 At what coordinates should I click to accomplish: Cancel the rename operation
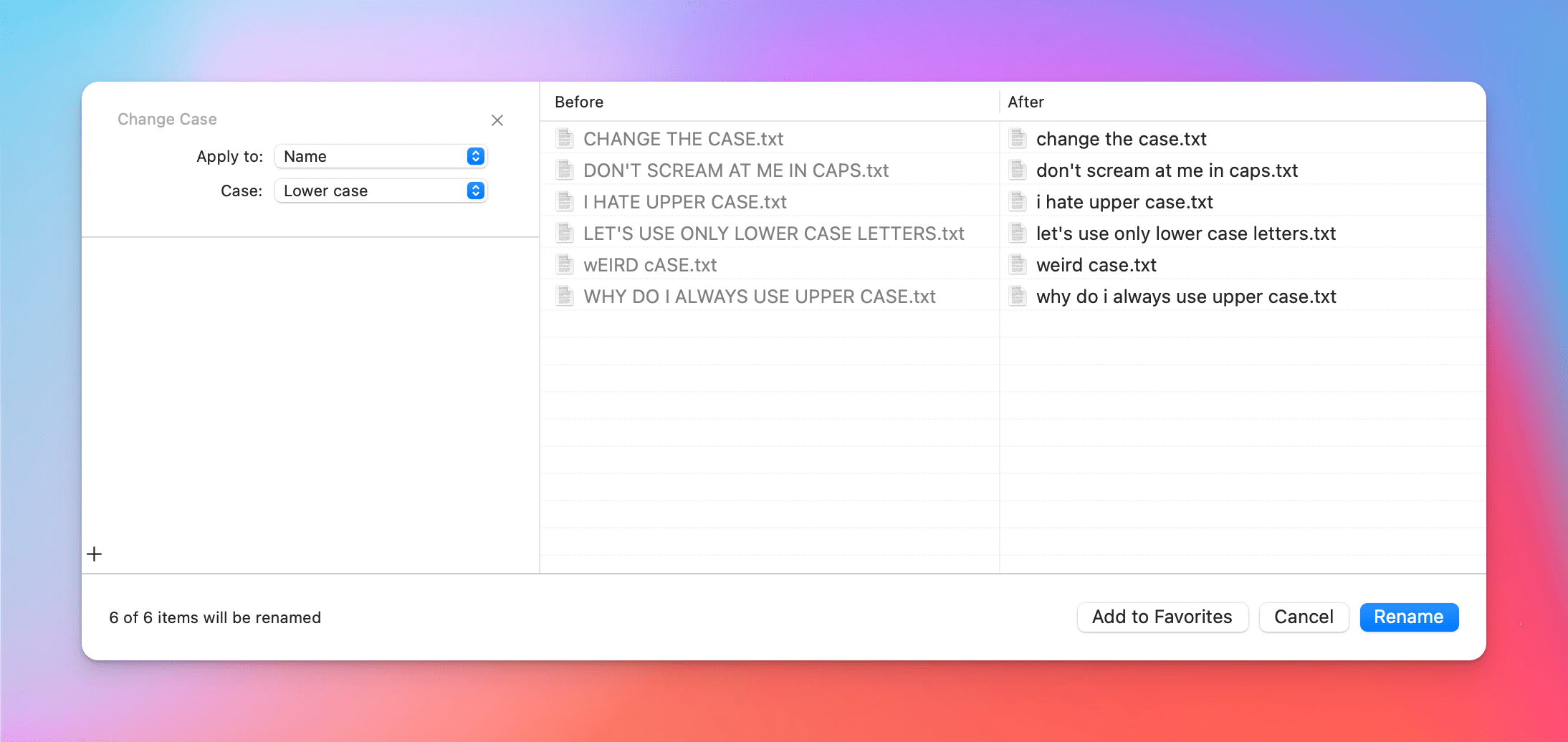[x=1303, y=617]
